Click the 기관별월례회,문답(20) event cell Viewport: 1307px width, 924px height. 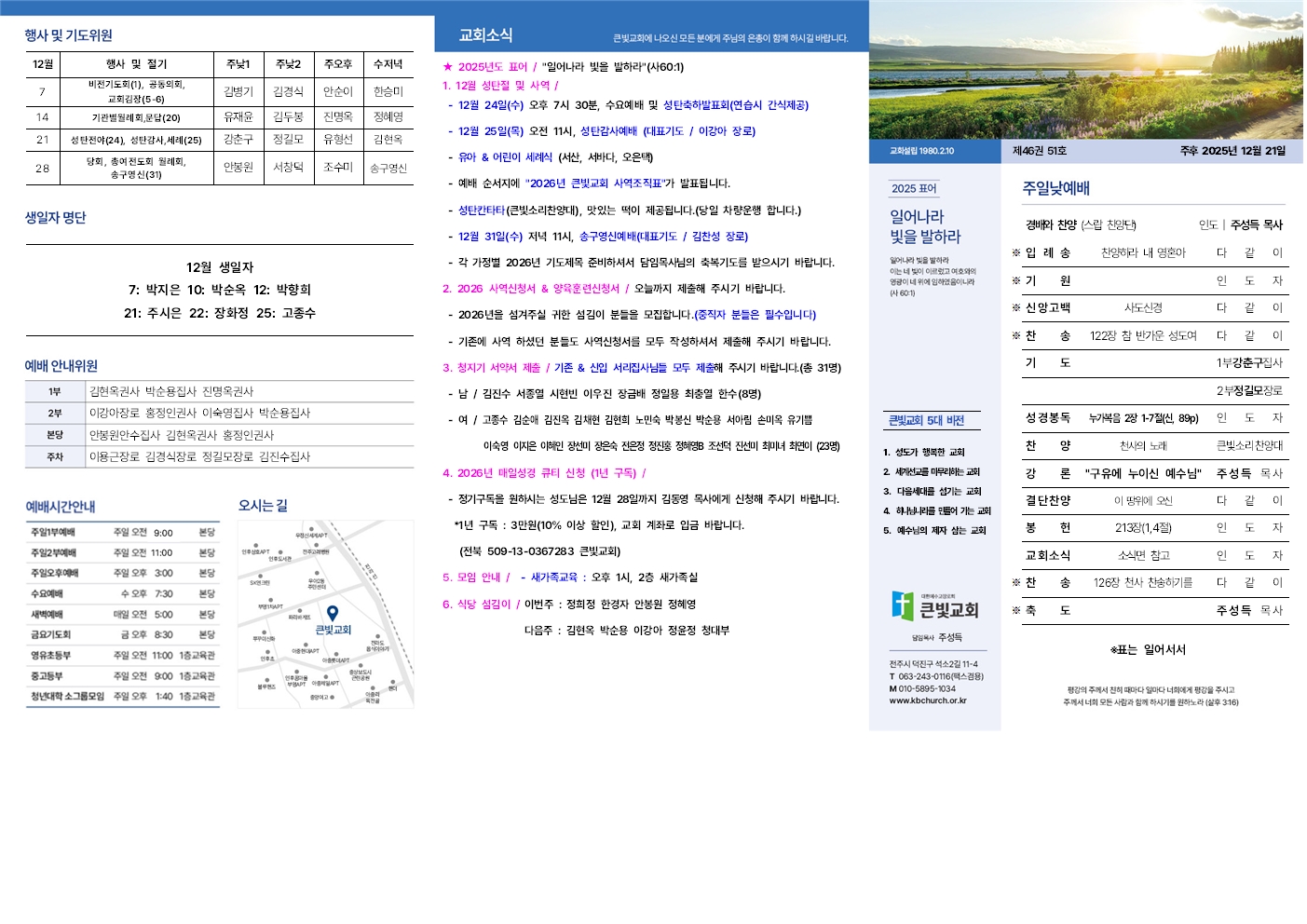tap(136, 117)
